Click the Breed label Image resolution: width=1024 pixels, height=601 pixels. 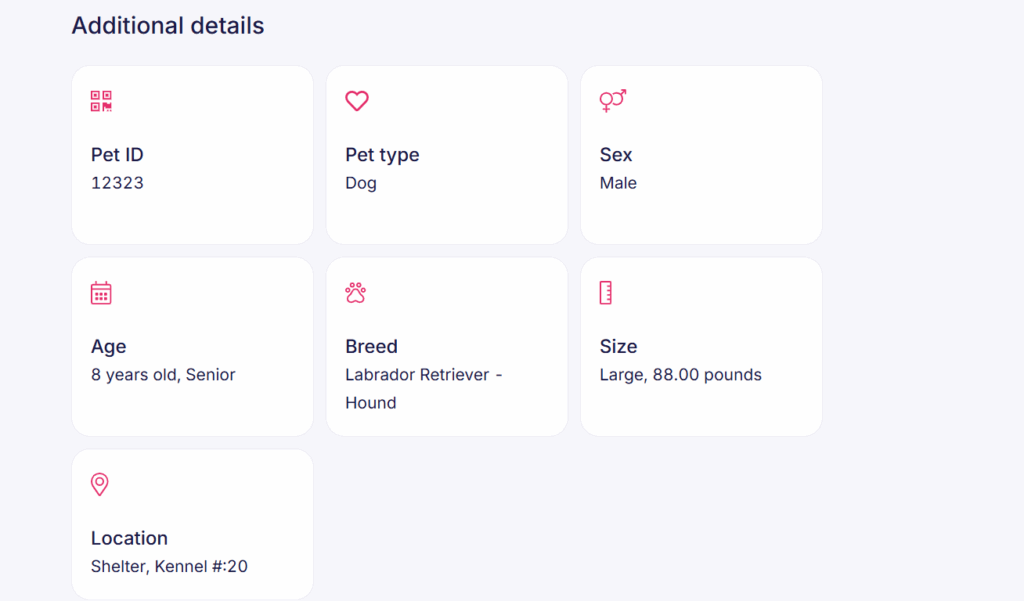pyautogui.click(x=371, y=346)
